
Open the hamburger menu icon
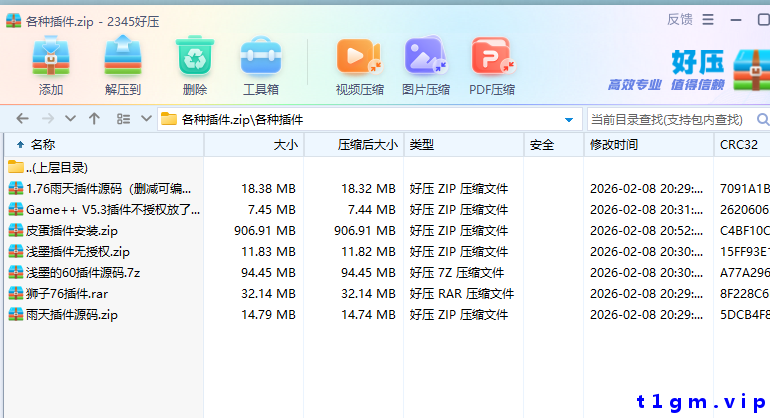tap(708, 20)
